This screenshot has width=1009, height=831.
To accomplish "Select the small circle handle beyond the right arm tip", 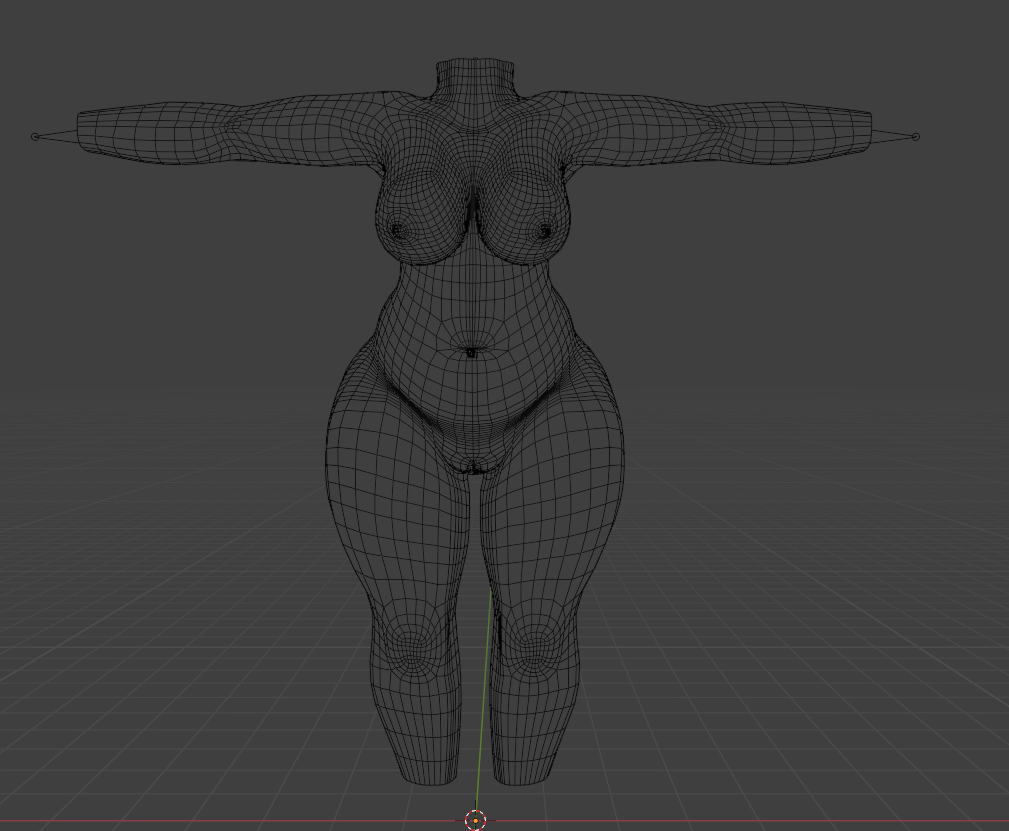I will (x=916, y=136).
